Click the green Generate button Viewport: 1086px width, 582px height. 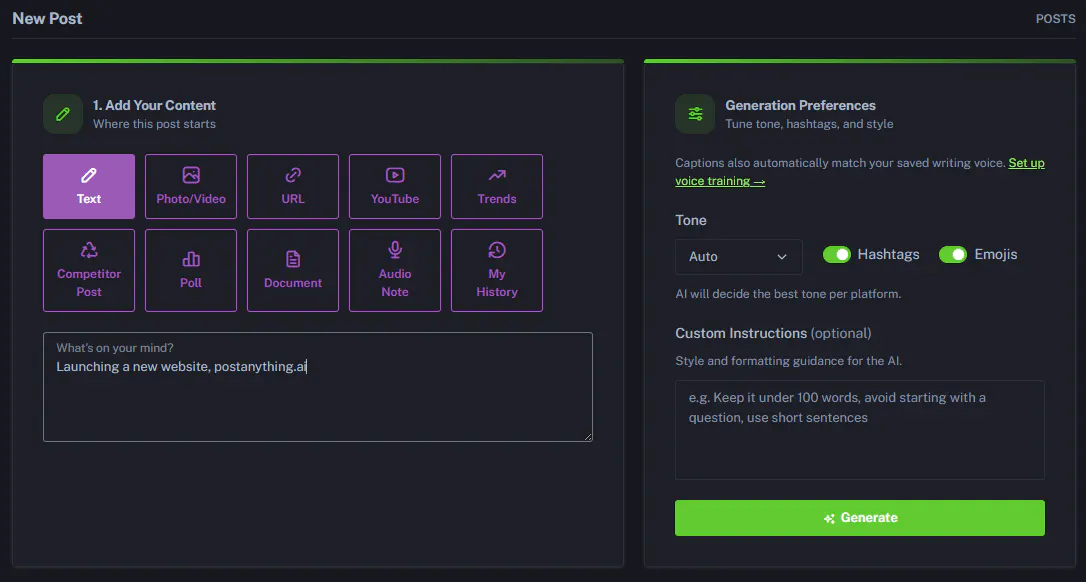click(860, 518)
